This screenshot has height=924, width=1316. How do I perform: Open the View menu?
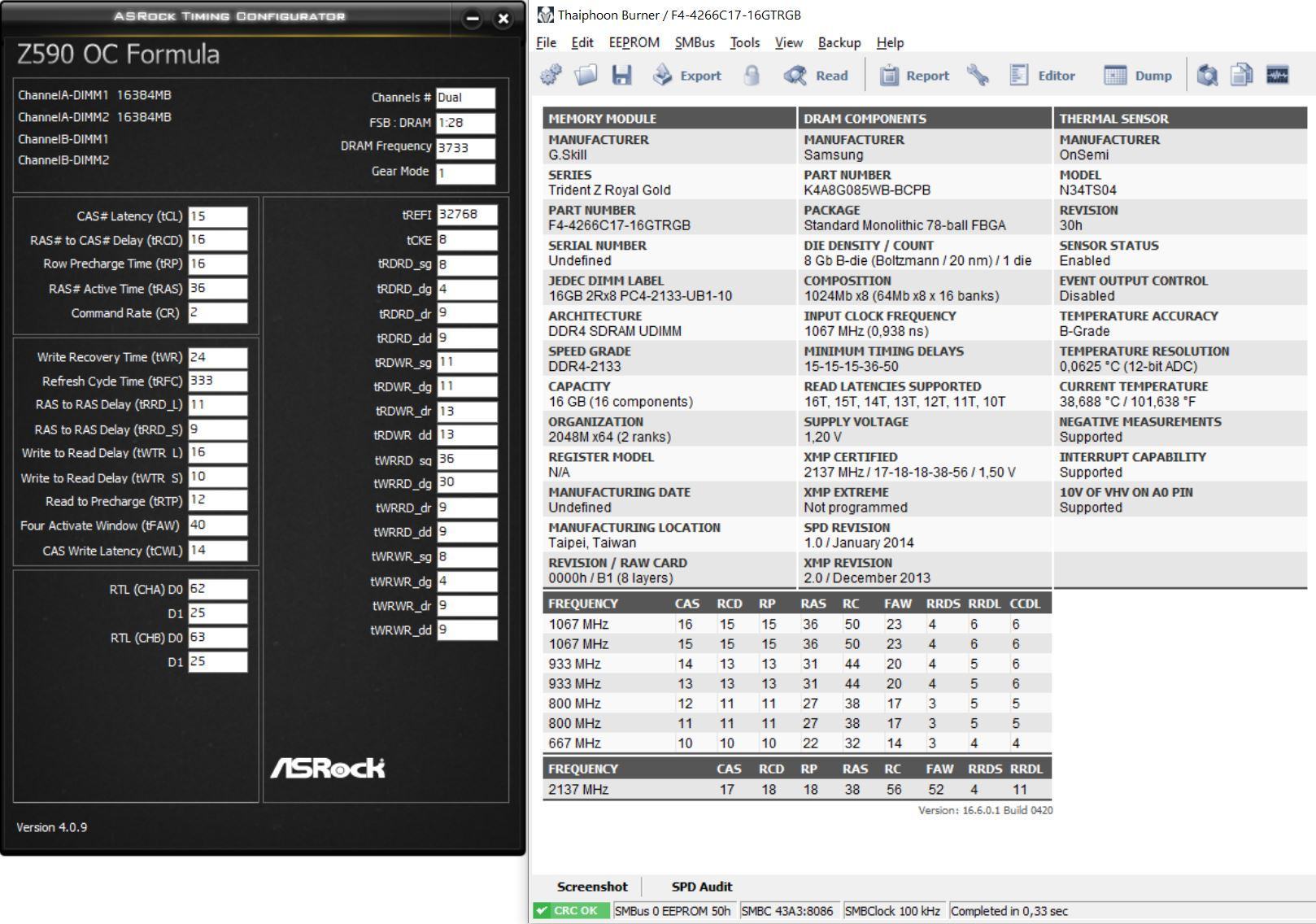(x=789, y=42)
